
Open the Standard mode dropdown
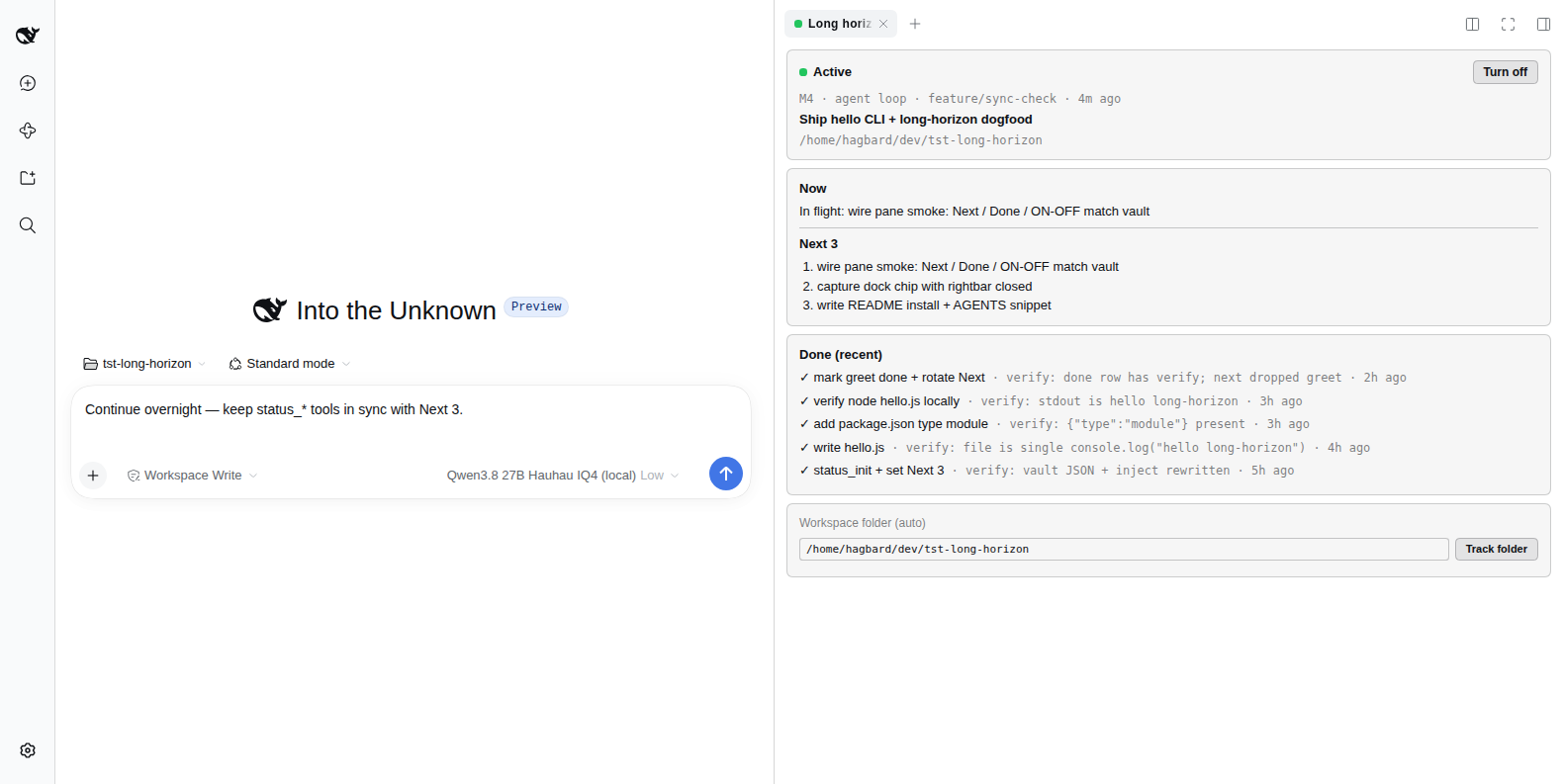290,364
